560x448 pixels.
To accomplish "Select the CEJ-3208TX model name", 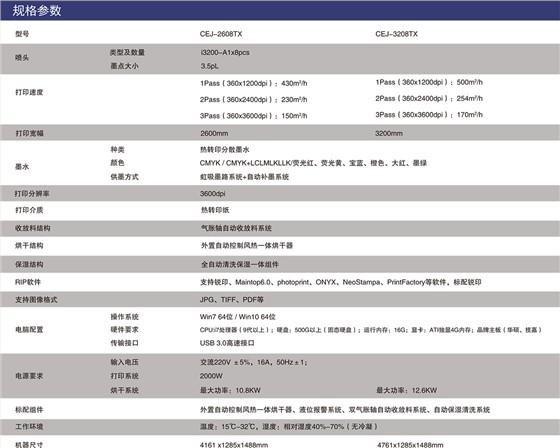I will point(396,34).
